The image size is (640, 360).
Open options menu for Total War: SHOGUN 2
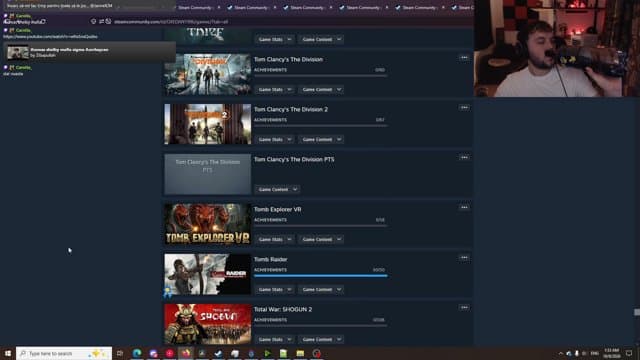[x=464, y=307]
